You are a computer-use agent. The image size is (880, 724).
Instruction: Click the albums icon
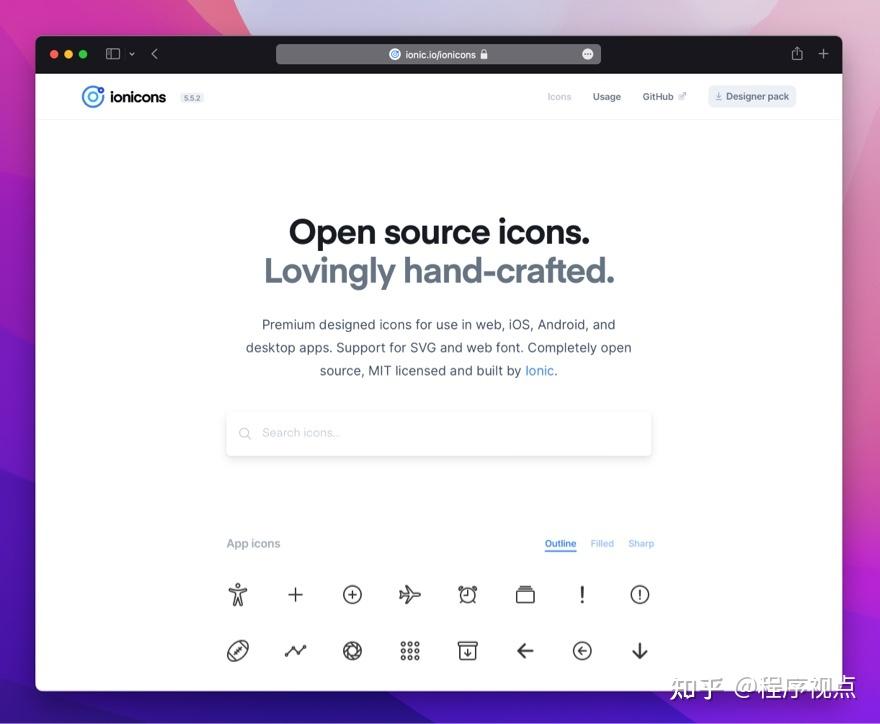tap(524, 592)
